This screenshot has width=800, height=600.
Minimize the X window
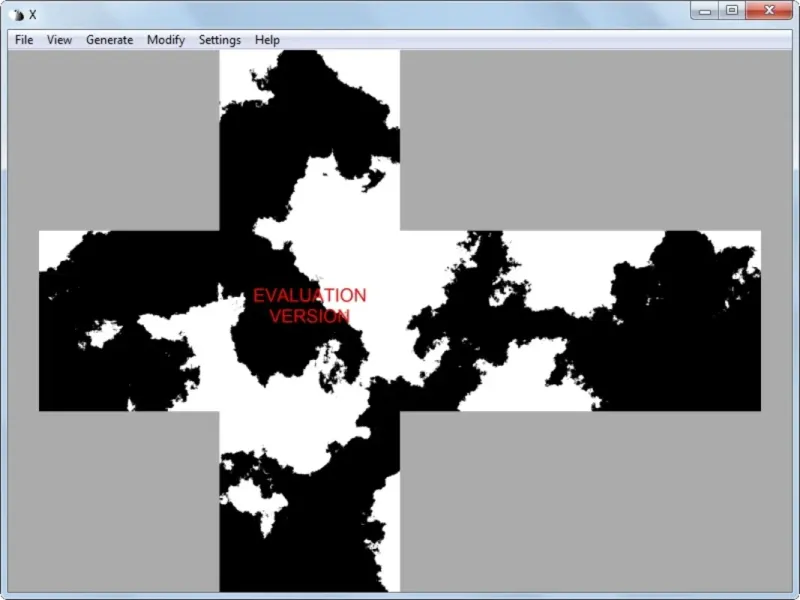(x=705, y=10)
